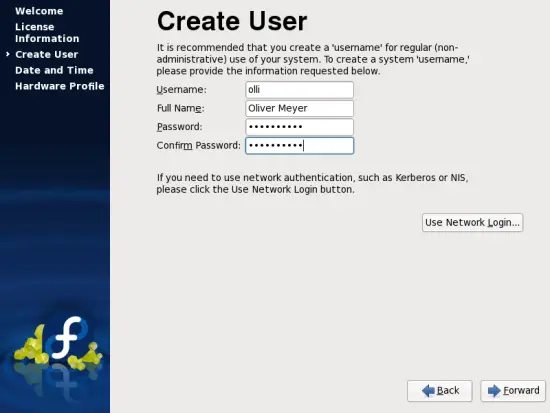Select Hardware Profile in the sidebar
Screen dimensions: 550x413
click(x=60, y=86)
